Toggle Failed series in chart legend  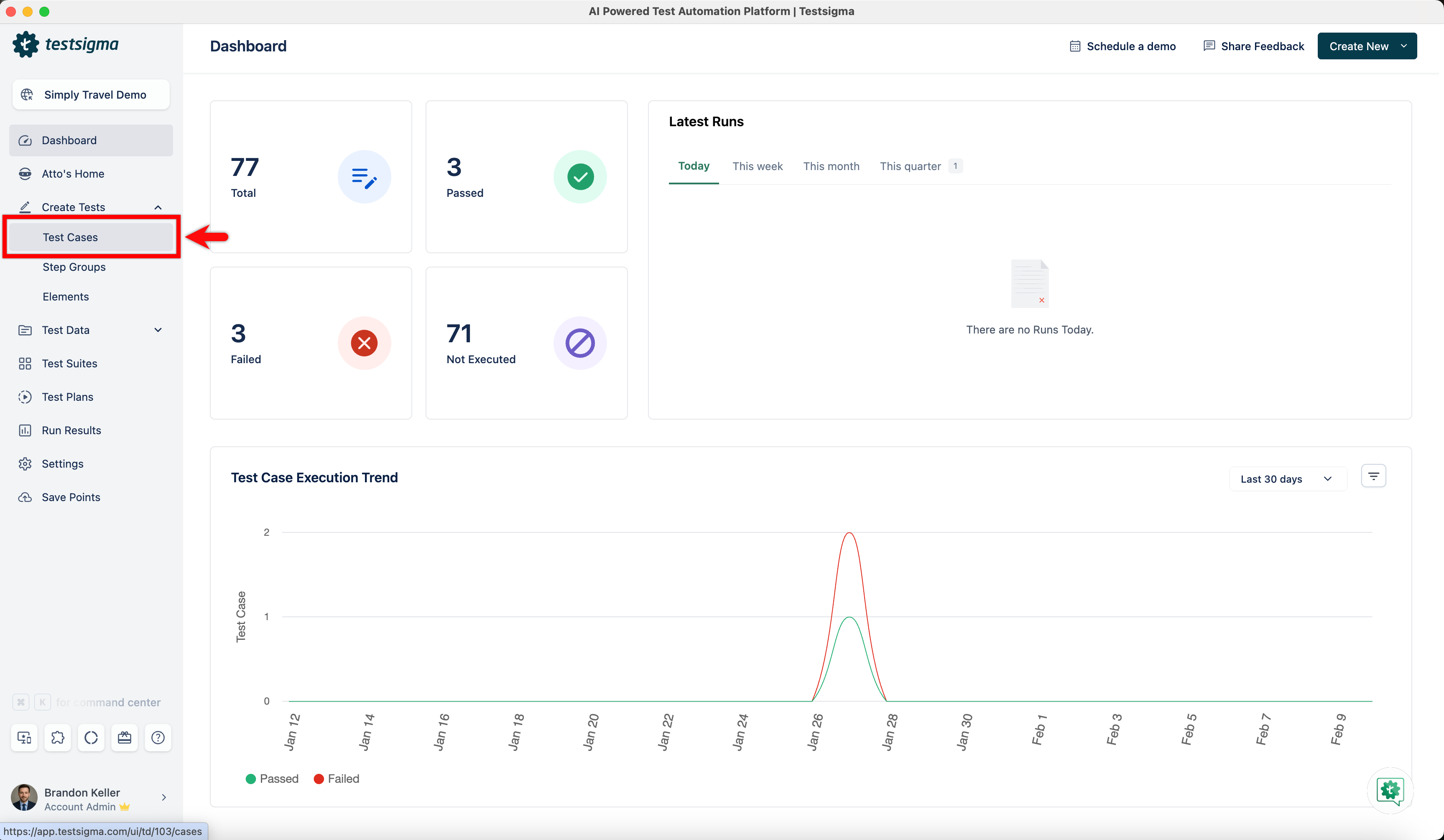[337, 779]
